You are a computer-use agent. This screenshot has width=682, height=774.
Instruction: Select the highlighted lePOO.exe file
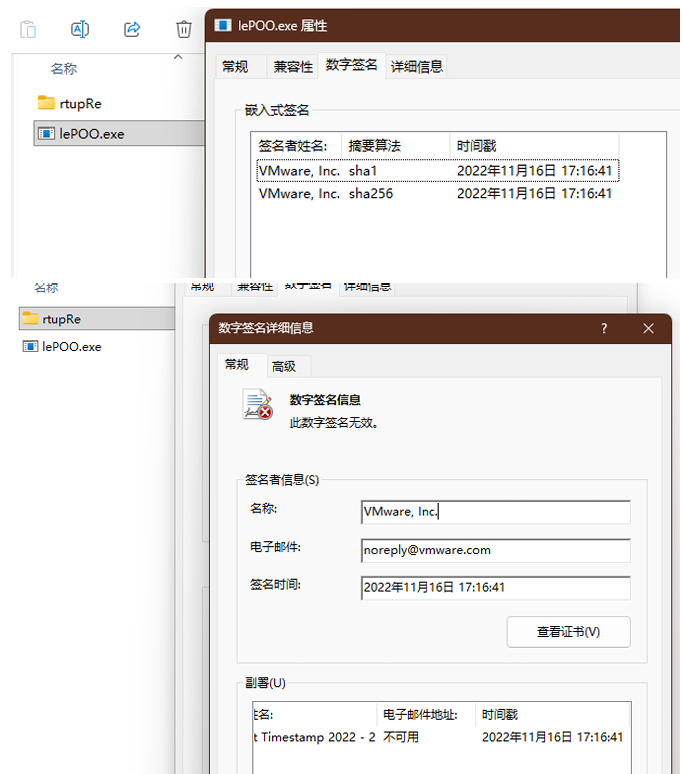[92, 133]
